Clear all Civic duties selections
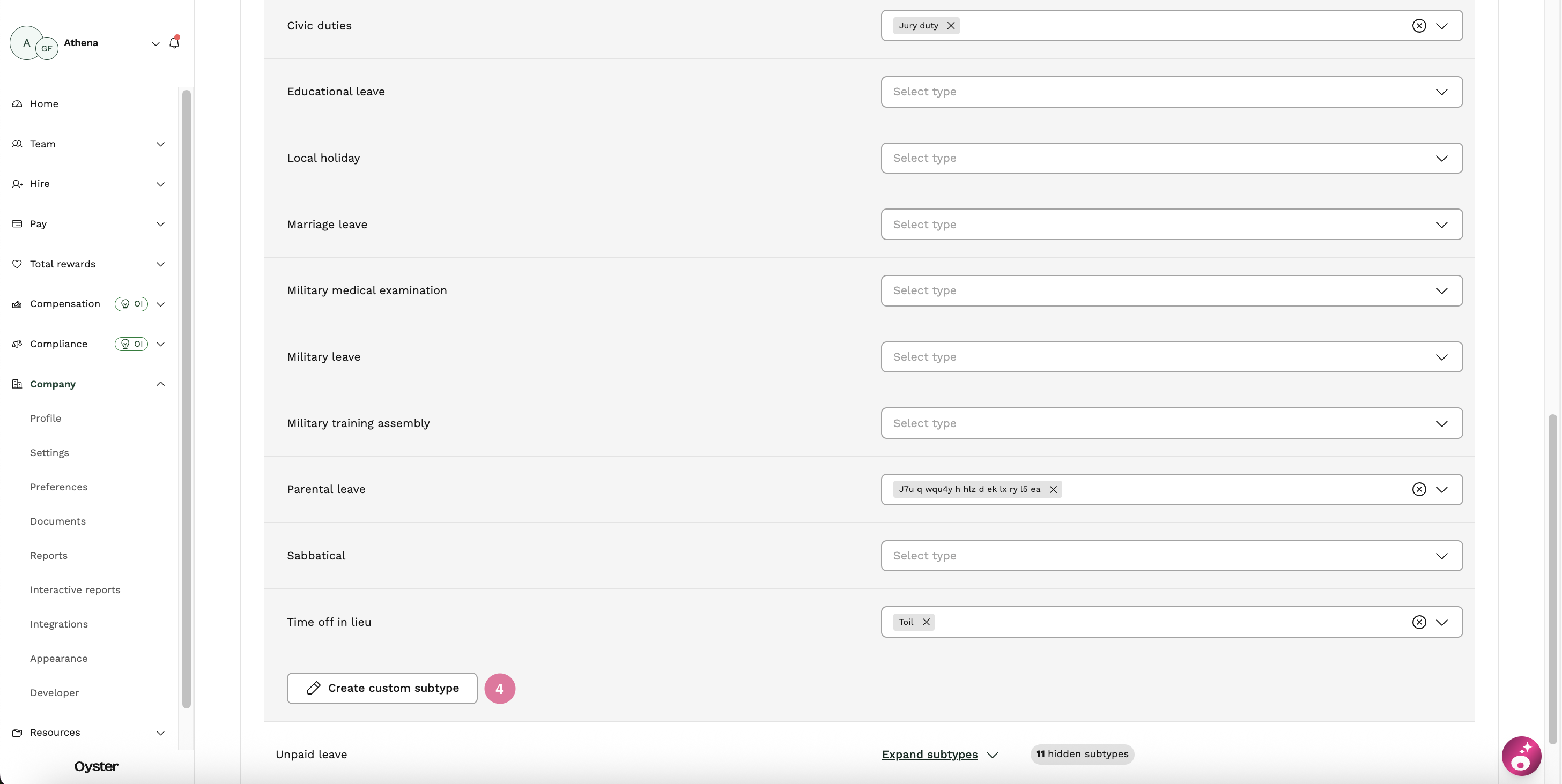The image size is (1562, 784). click(1419, 25)
